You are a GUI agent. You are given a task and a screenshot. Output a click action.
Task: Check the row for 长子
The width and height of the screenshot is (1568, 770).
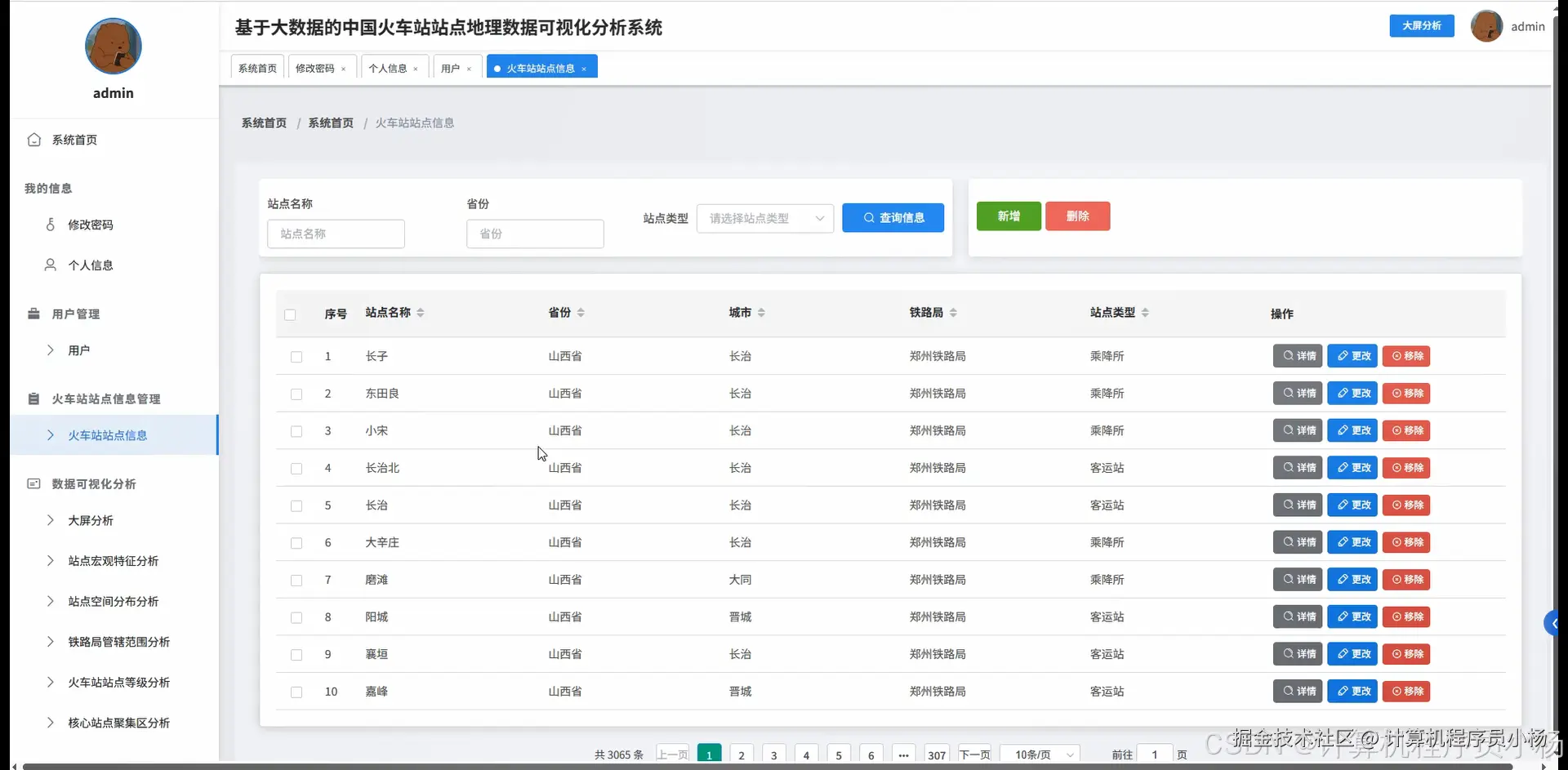296,357
